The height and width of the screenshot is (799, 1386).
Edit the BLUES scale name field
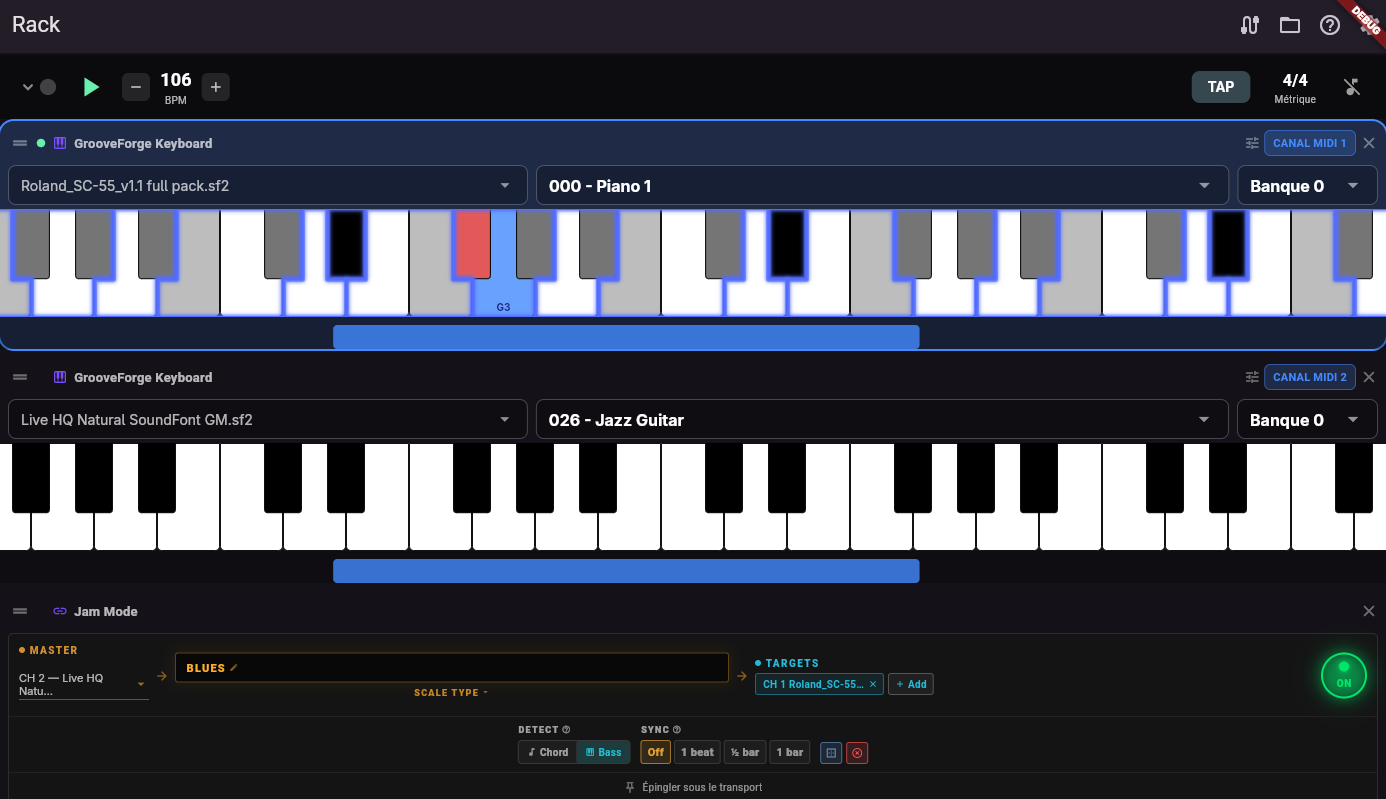(209, 667)
